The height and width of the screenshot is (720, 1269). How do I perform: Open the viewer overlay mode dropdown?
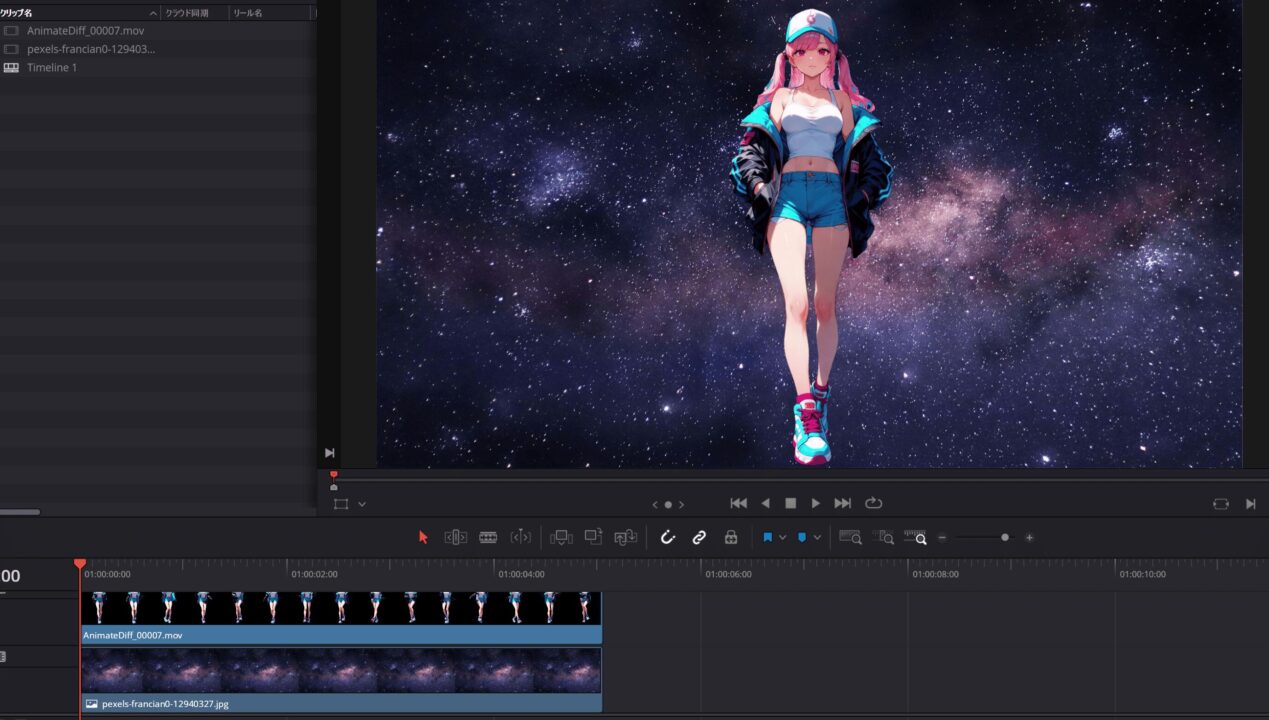[362, 504]
